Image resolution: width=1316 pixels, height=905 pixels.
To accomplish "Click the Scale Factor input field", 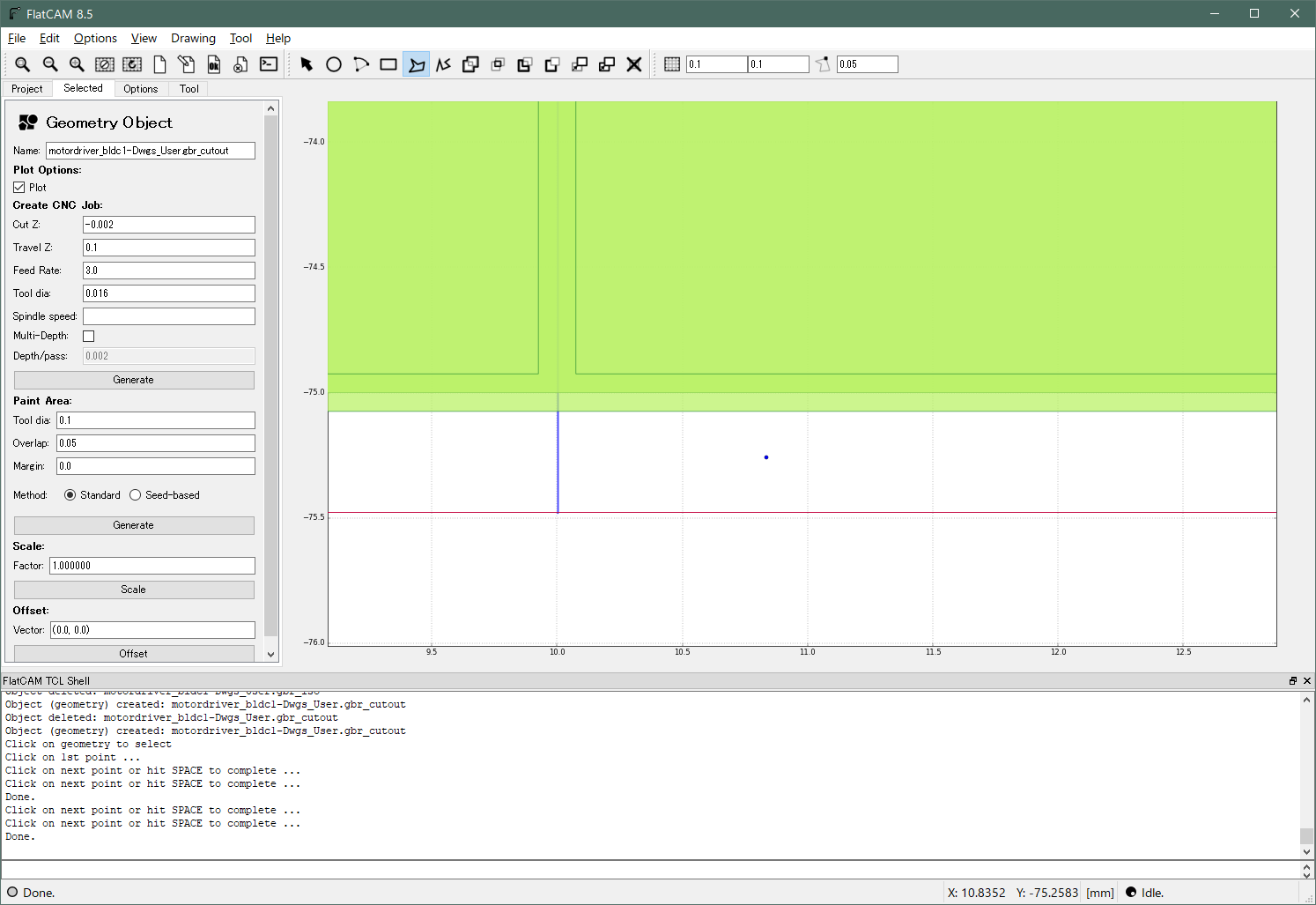I will pyautogui.click(x=152, y=566).
